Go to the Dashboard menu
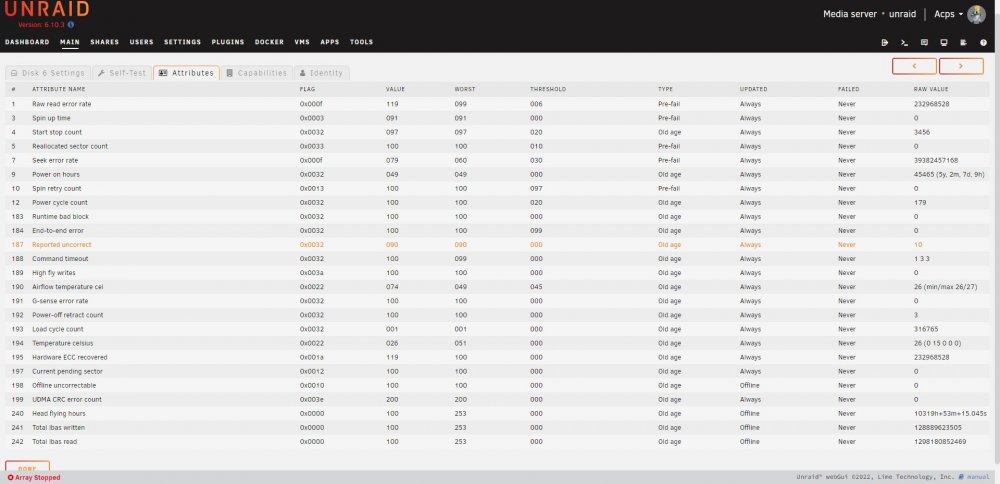This screenshot has width=1000, height=484. pyautogui.click(x=27, y=42)
